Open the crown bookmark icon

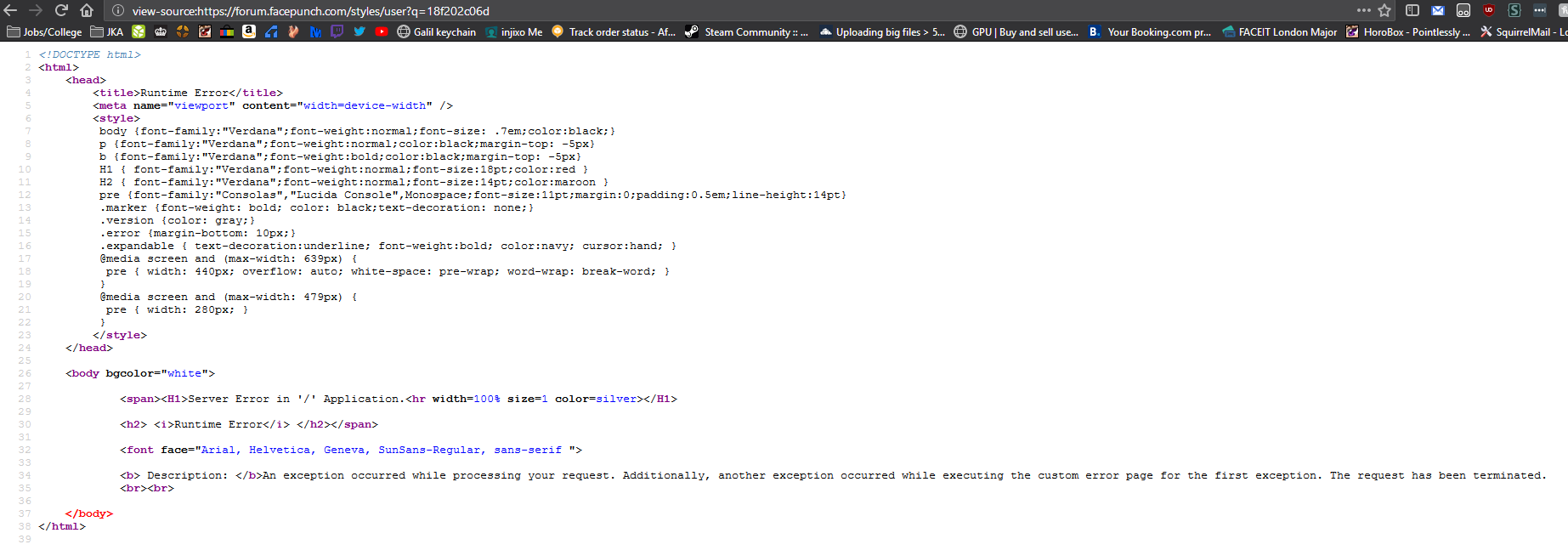click(x=161, y=31)
